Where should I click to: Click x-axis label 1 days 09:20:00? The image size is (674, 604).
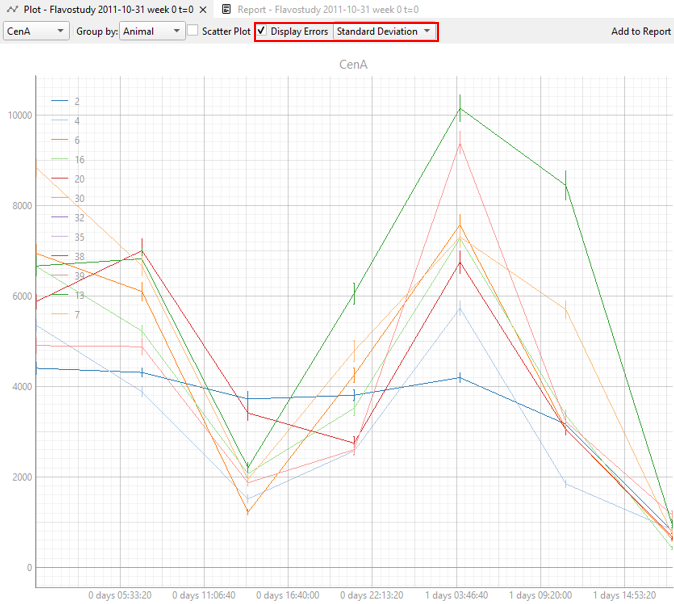coord(540,595)
